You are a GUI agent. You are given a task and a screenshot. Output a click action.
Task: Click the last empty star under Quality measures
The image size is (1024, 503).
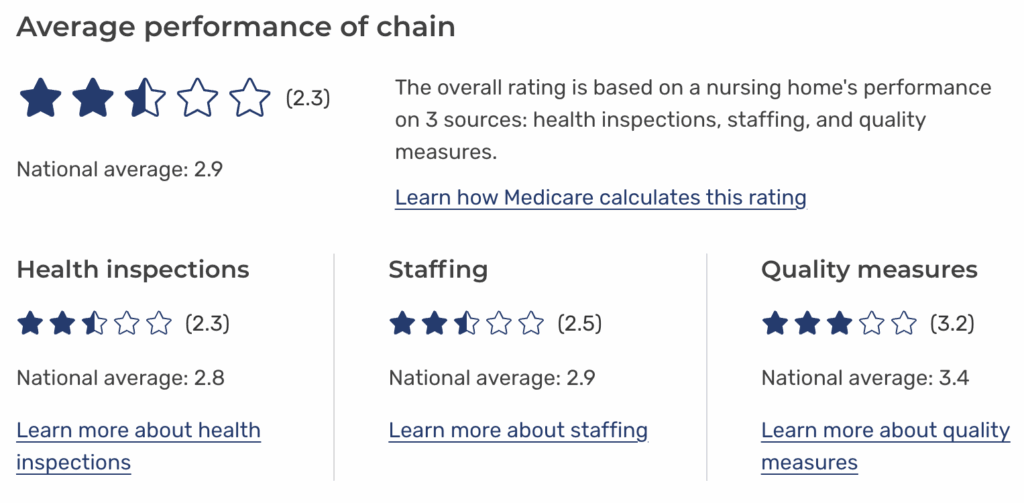click(904, 324)
